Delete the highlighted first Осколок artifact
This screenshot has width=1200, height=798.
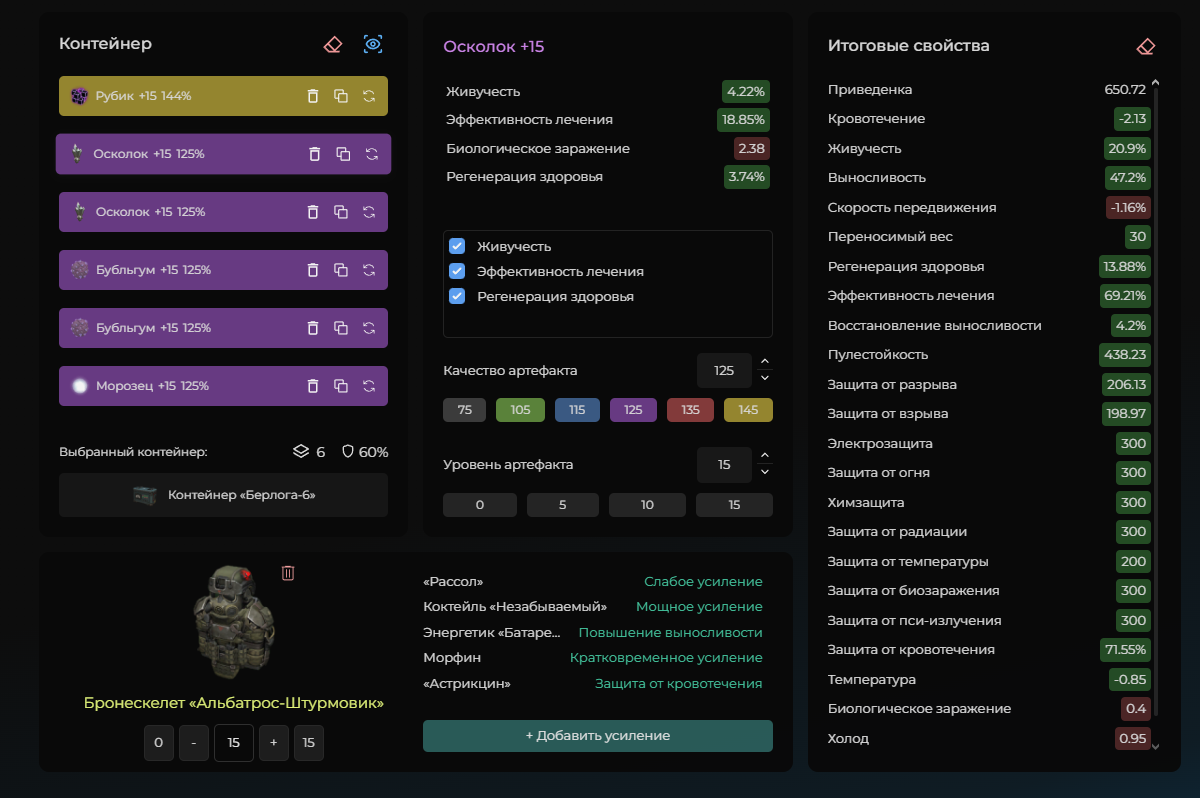click(314, 154)
